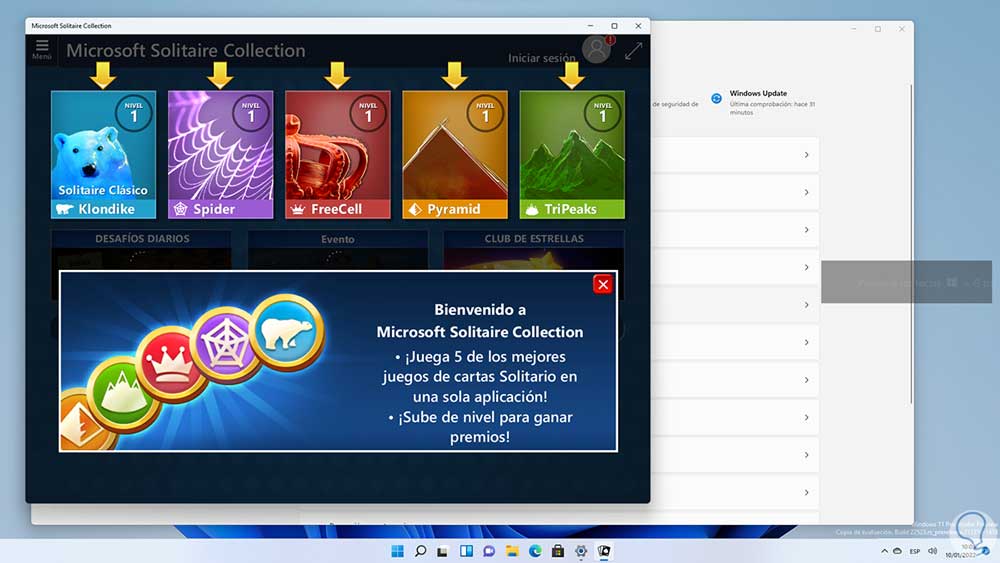Open File Explorer from taskbar
This screenshot has width=1000, height=563.
pos(512,551)
